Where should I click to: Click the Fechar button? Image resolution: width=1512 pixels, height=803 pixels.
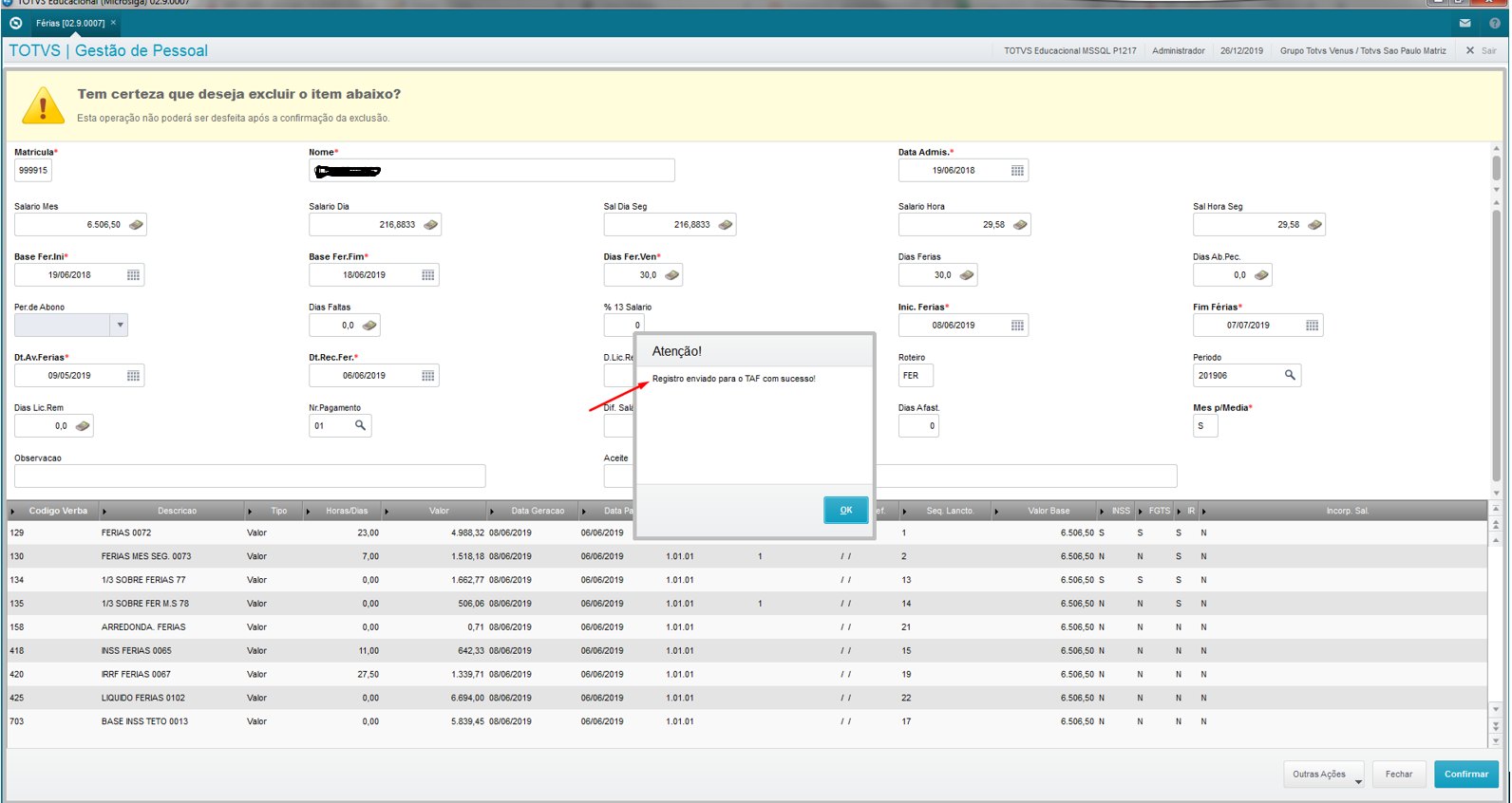pos(1398,774)
